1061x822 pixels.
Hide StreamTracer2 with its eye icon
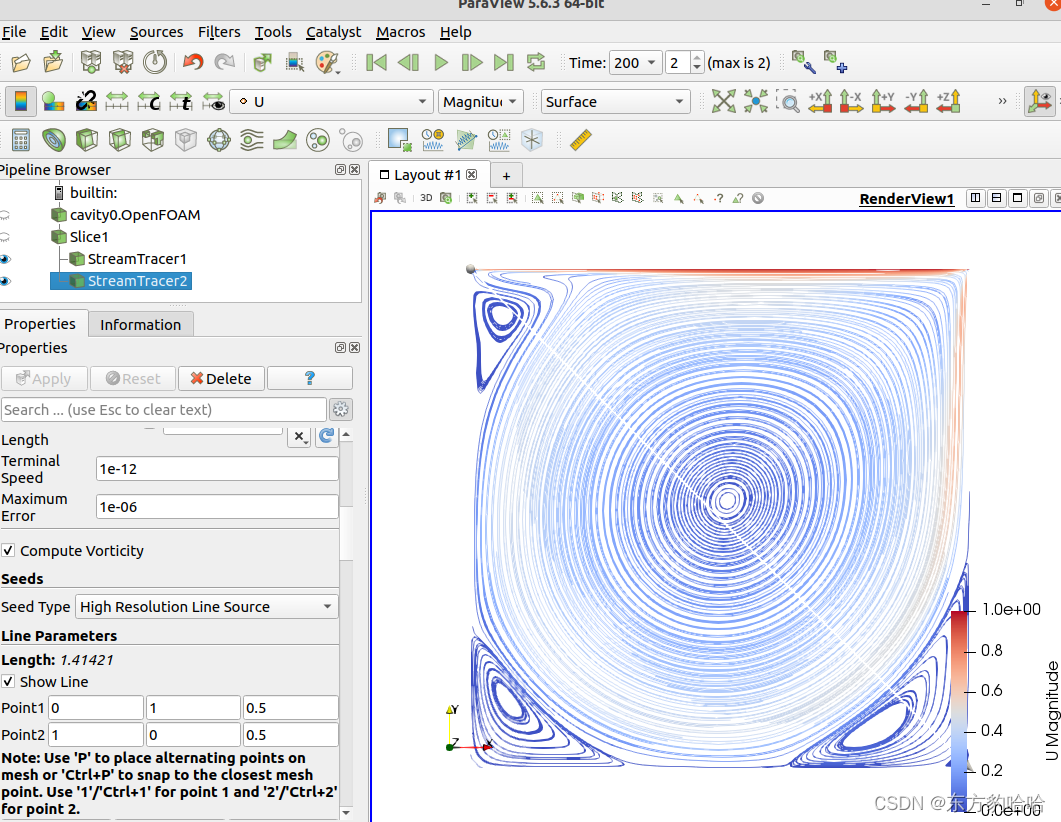click(x=5, y=281)
